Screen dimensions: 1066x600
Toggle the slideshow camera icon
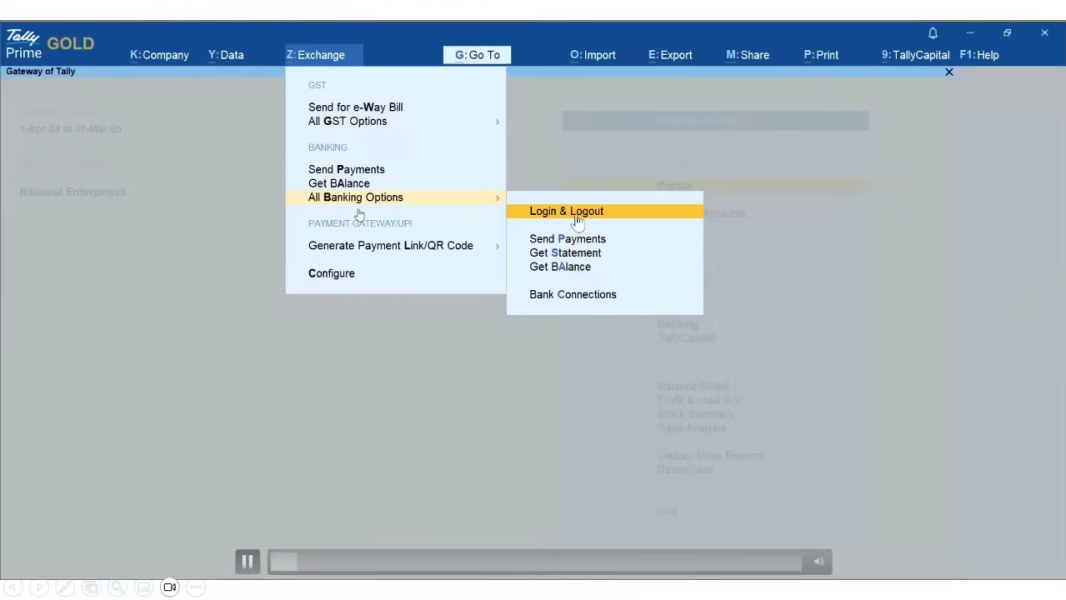tap(170, 587)
